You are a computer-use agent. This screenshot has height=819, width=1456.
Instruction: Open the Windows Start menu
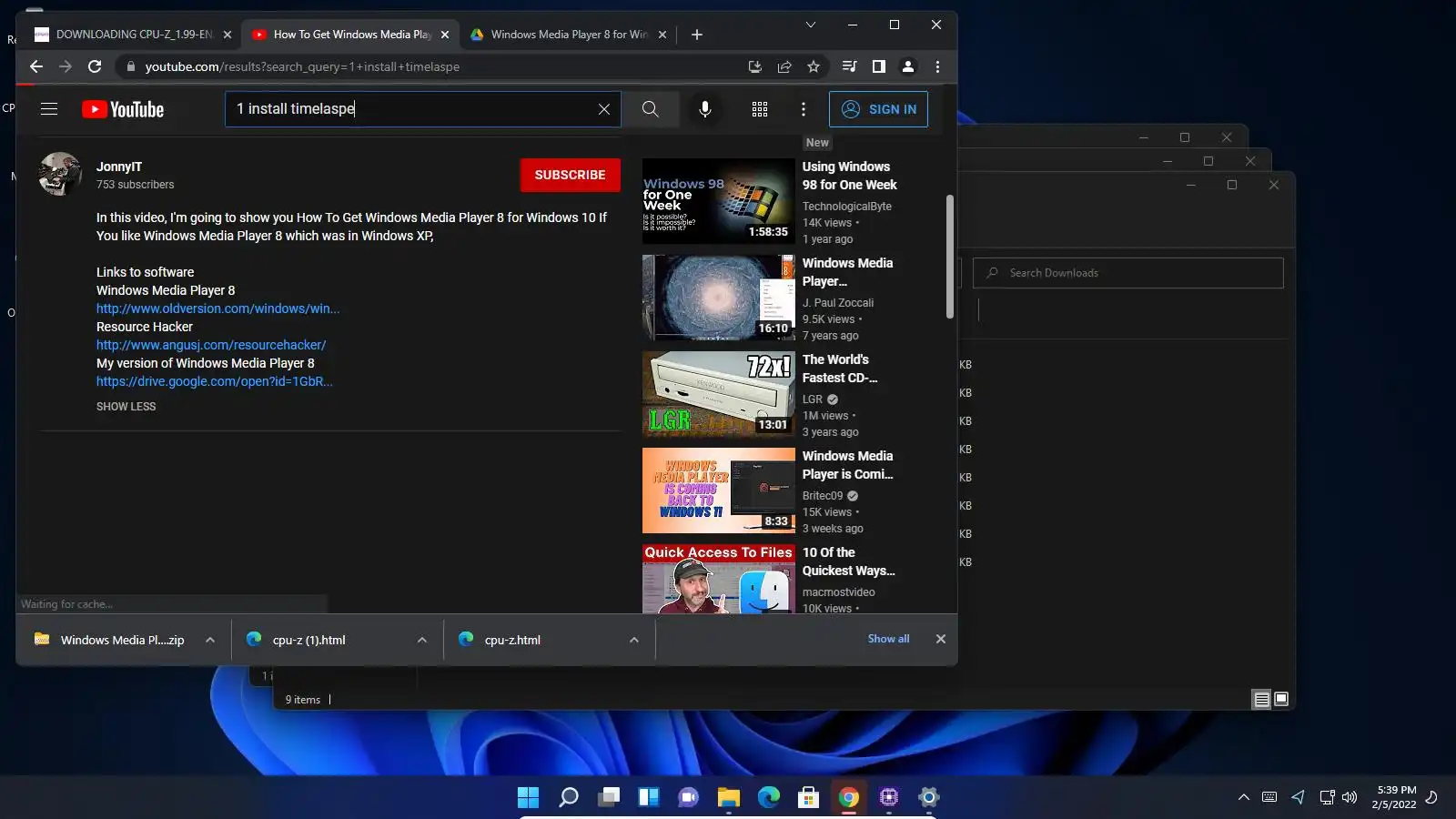pos(528,797)
